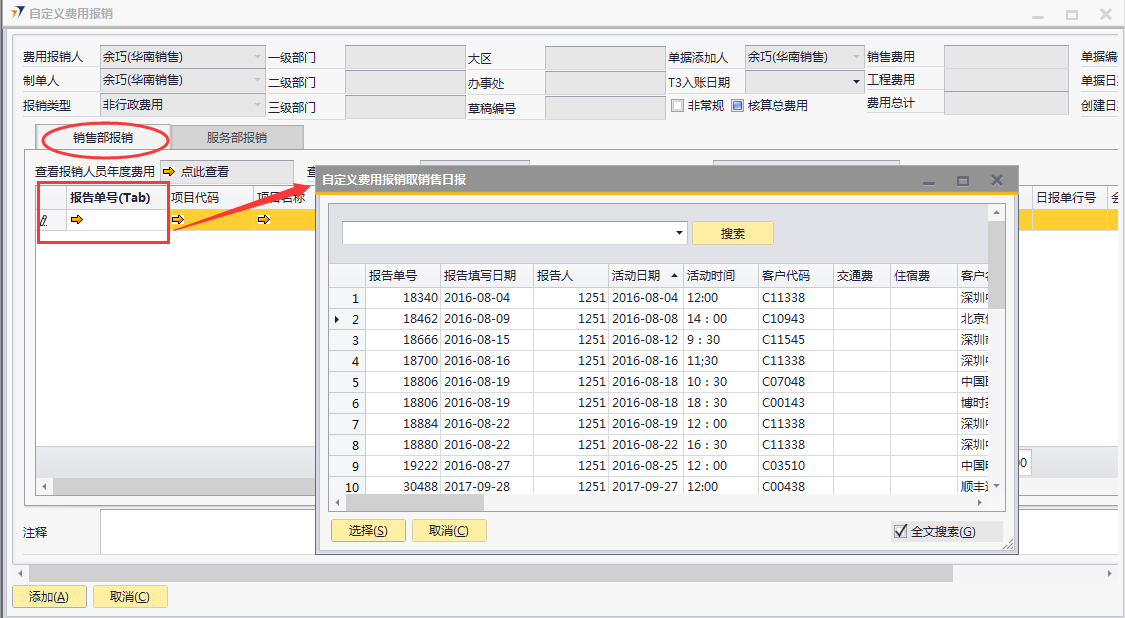Screen dimensions: 1125x618
Task: Open the 报销类型 dropdown
Action: tap(257, 104)
